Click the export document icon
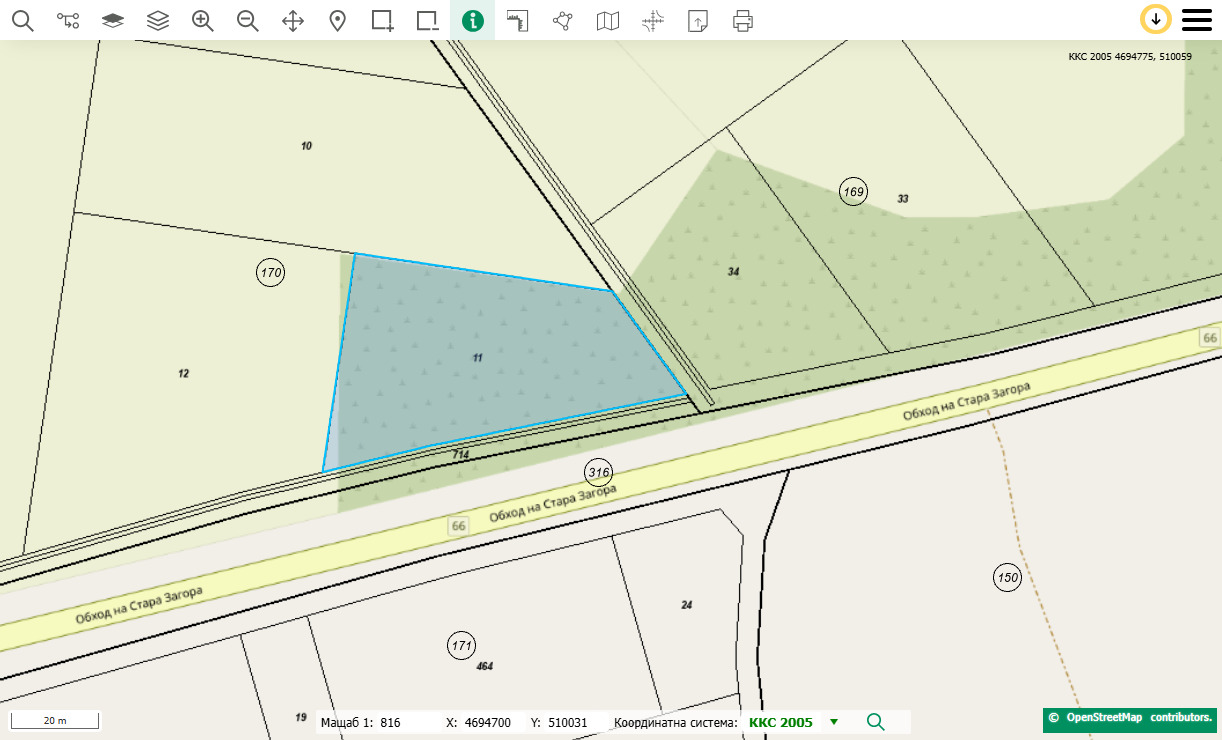Screen dimensions: 1222x740 click(x=698, y=20)
